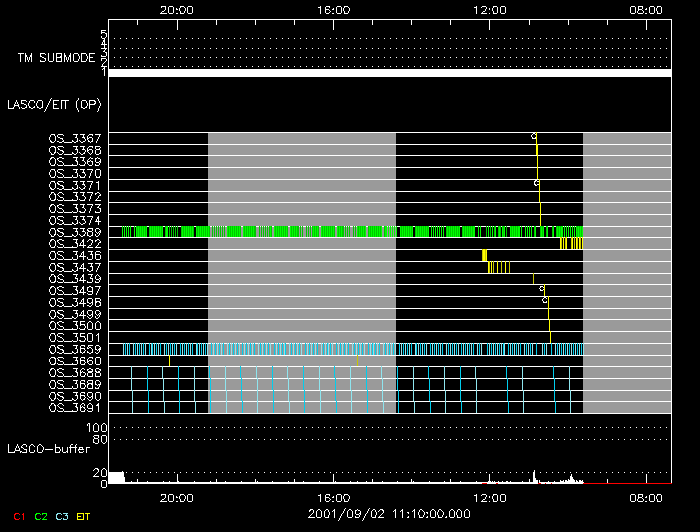Screen dimensions: 700x532
Task: Click the circle marker in OS_3497 row
Action: coord(542,289)
